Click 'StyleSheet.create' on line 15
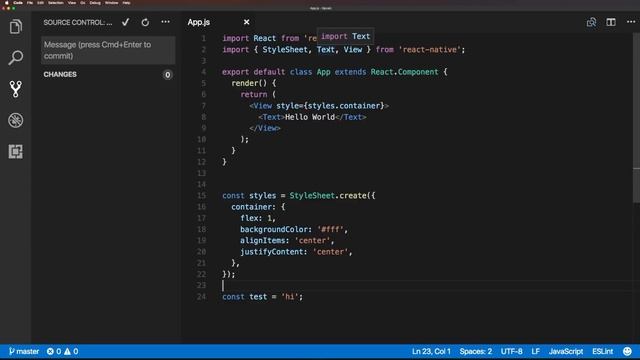 [328, 196]
